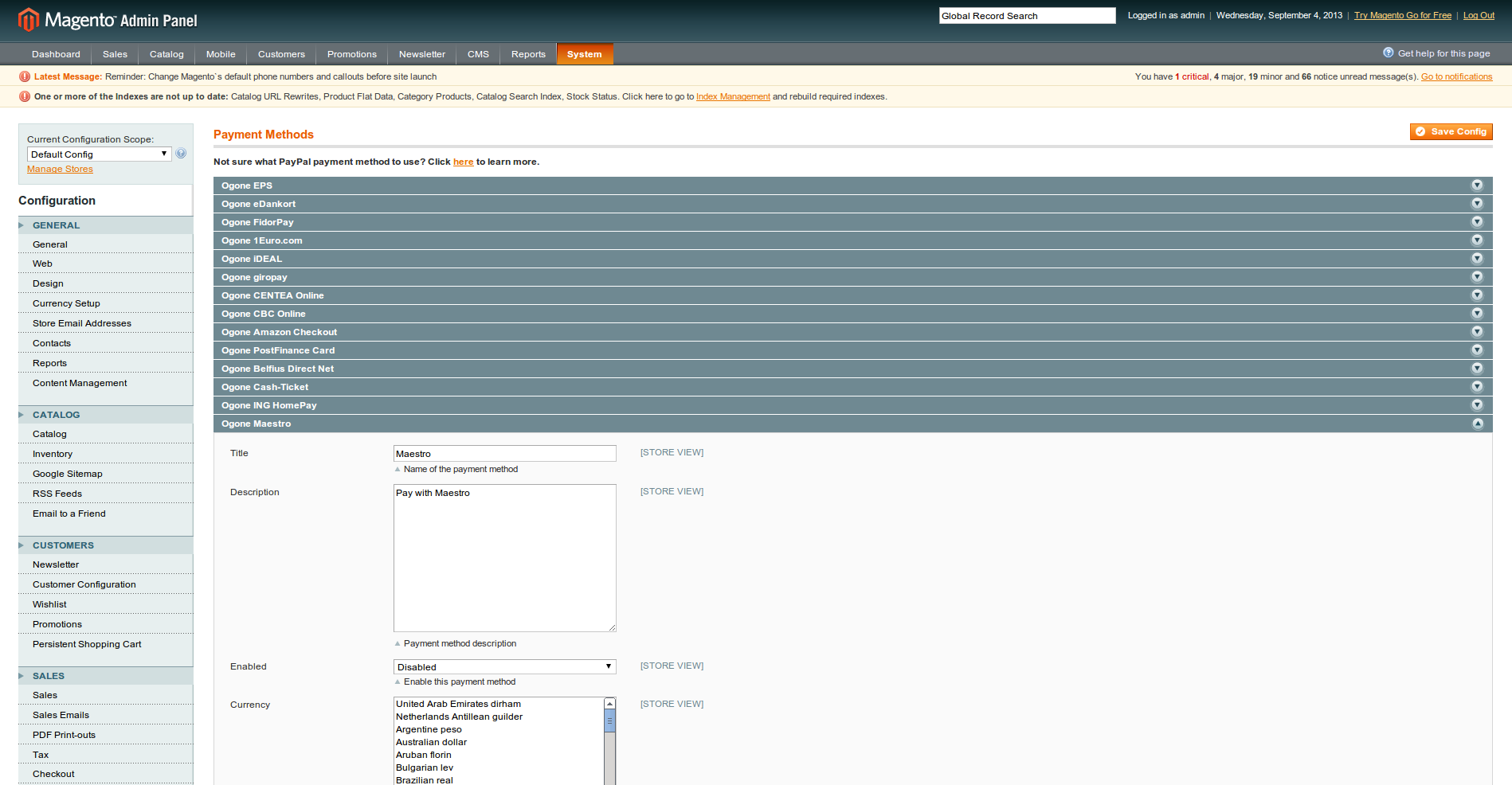The width and height of the screenshot is (1512, 785).
Task: Expand Ogone giropay section arrow
Action: [1477, 277]
